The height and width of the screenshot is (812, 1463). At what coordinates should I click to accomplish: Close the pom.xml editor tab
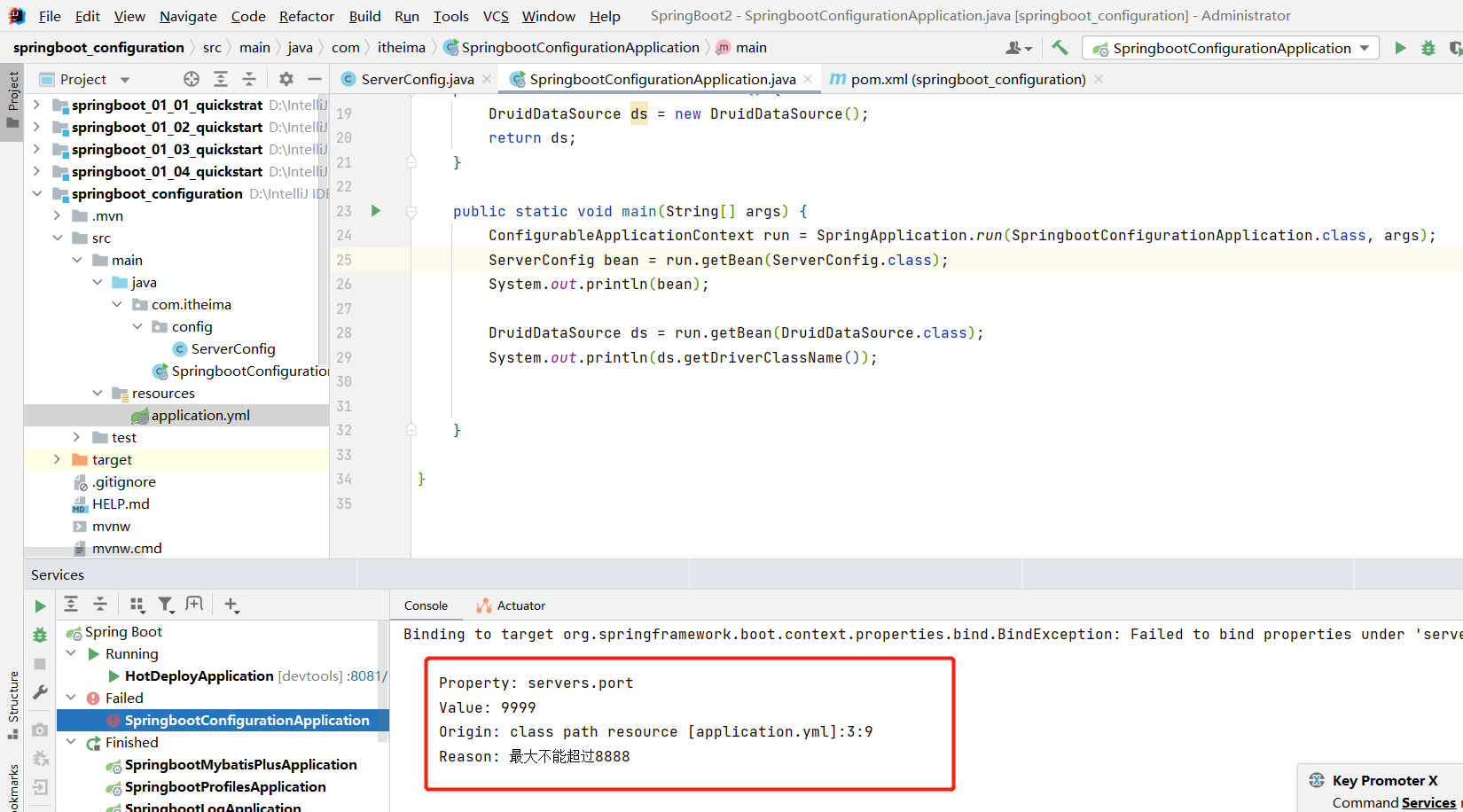click(x=1099, y=79)
